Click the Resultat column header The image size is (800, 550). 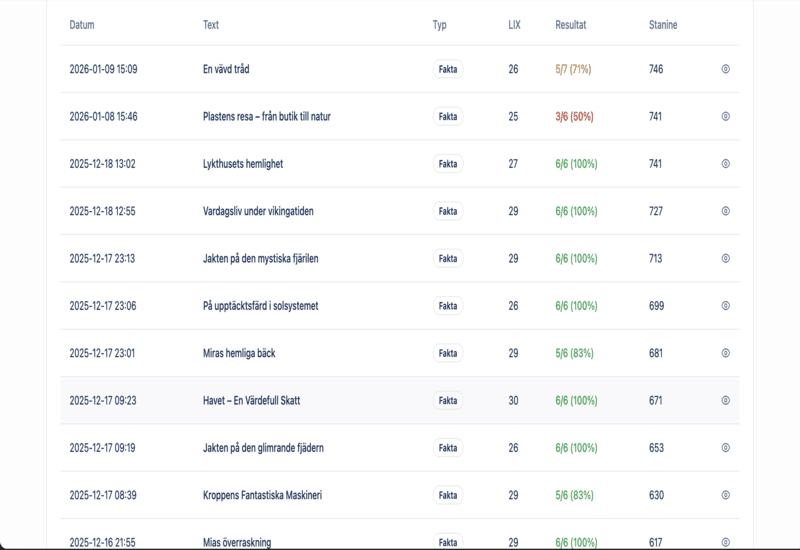571,25
